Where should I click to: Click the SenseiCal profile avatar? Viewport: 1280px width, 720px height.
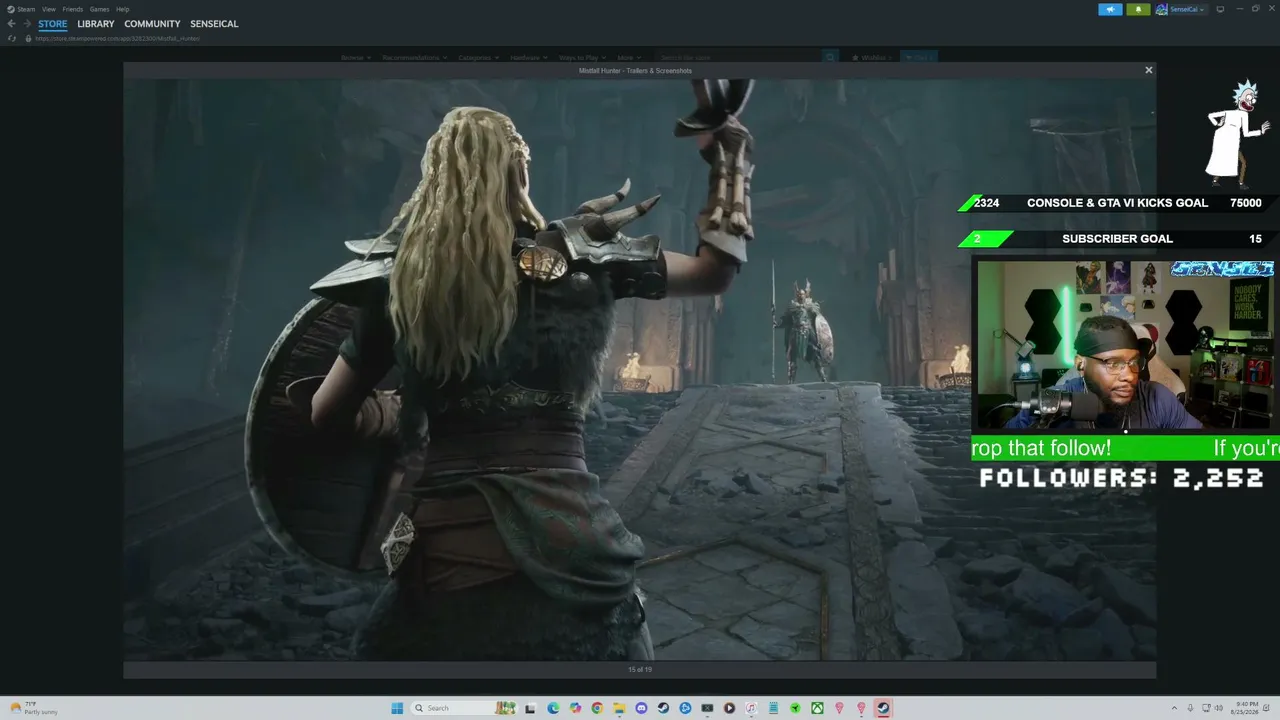coord(1161,9)
